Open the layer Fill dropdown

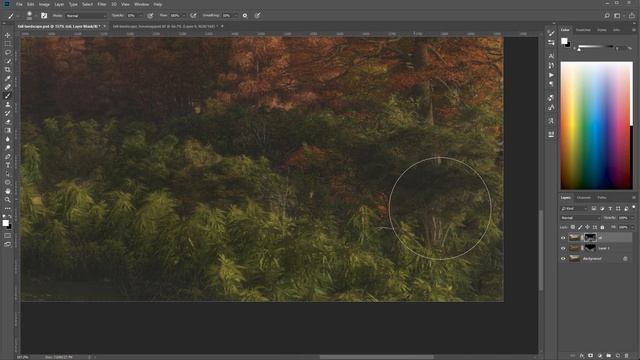point(632,227)
